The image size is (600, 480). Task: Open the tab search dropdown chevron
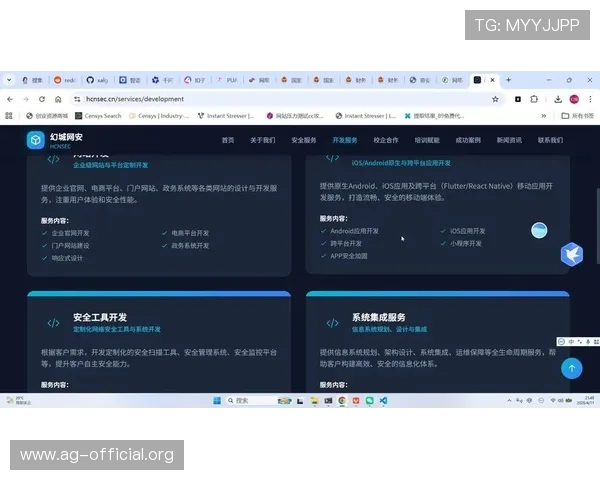click(9, 80)
